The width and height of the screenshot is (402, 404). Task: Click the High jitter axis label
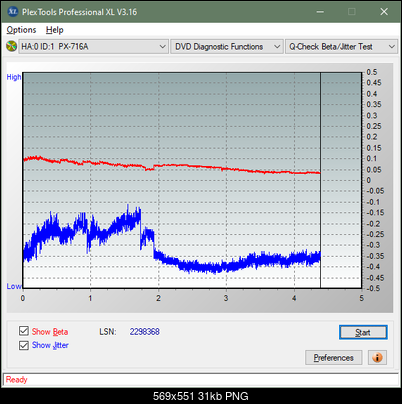point(14,77)
